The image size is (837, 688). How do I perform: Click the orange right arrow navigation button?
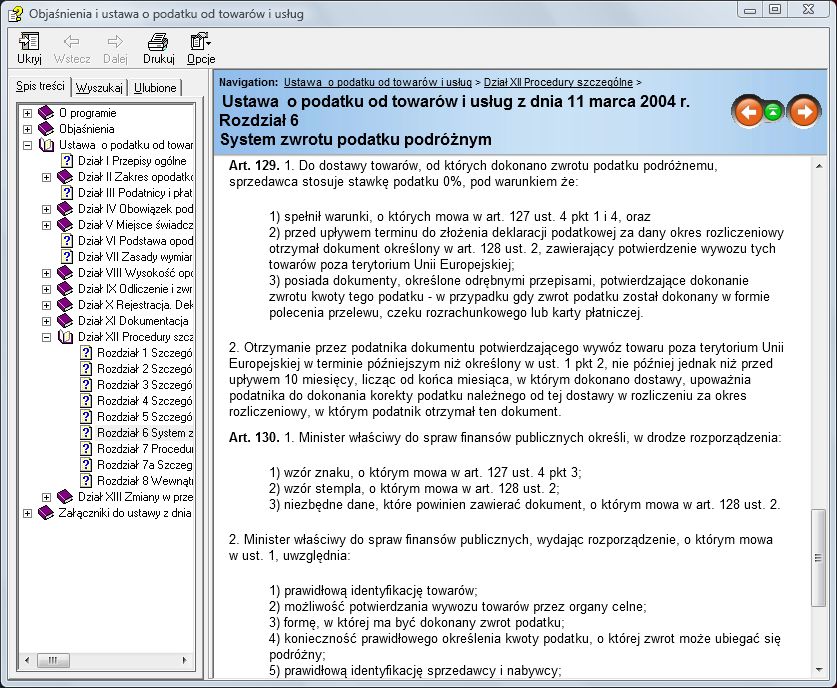pos(803,112)
